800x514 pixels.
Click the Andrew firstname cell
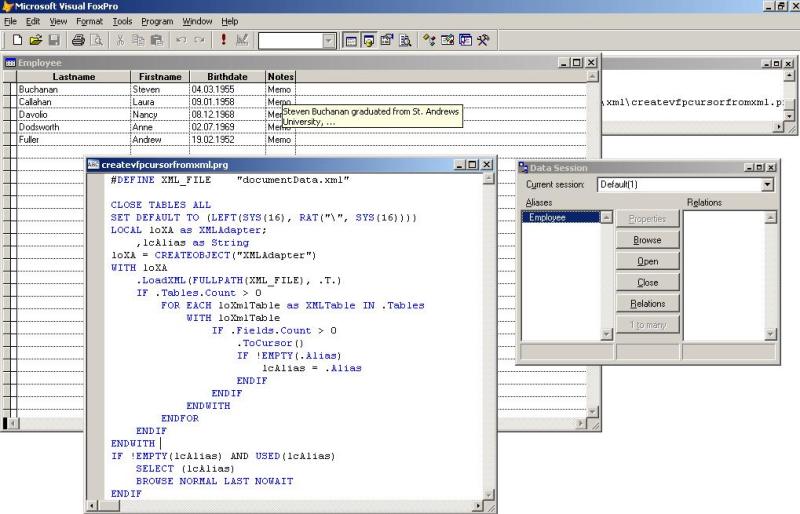point(160,139)
